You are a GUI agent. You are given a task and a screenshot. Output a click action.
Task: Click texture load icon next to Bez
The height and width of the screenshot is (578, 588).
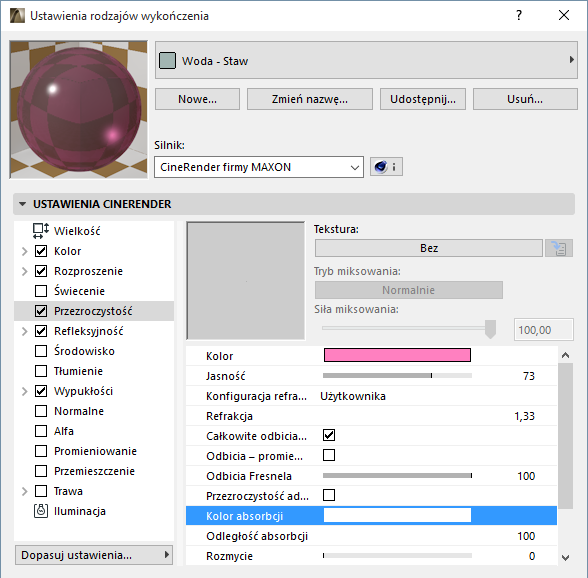(x=559, y=248)
